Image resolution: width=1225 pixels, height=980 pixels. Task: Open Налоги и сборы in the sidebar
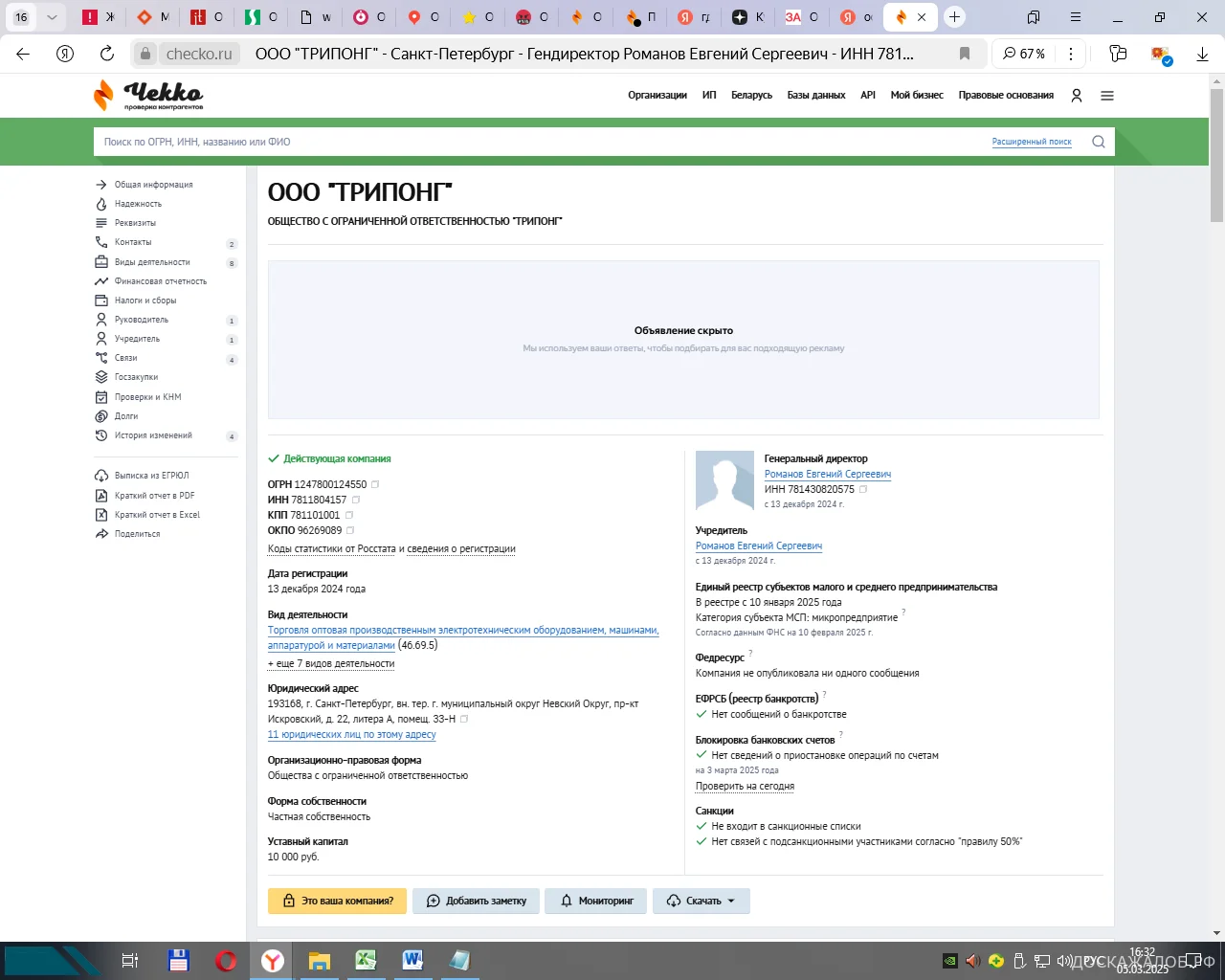point(145,301)
